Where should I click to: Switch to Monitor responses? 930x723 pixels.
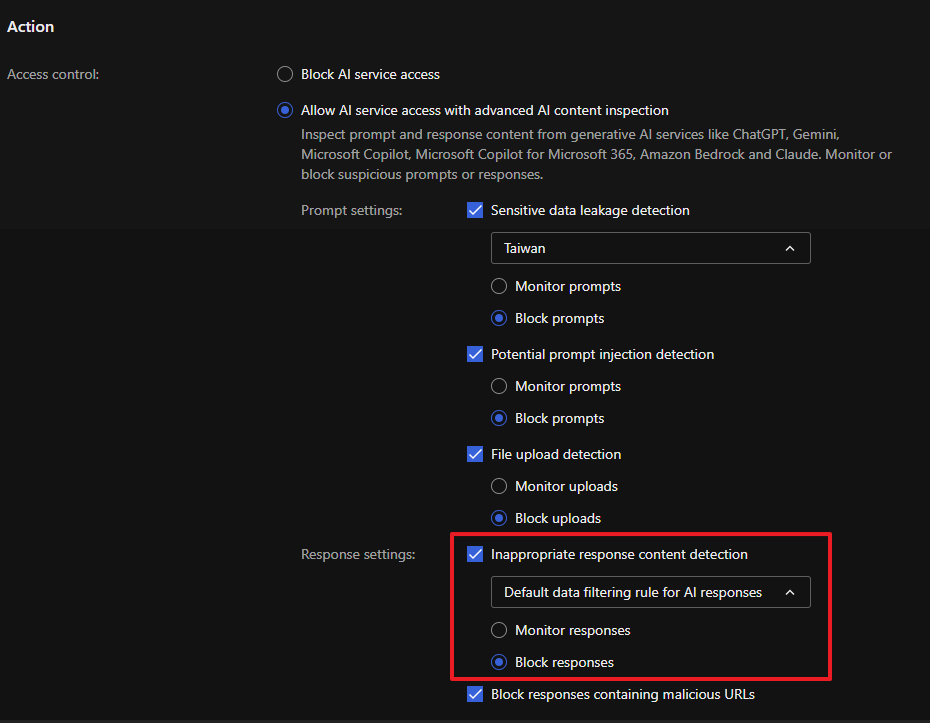[x=499, y=630]
